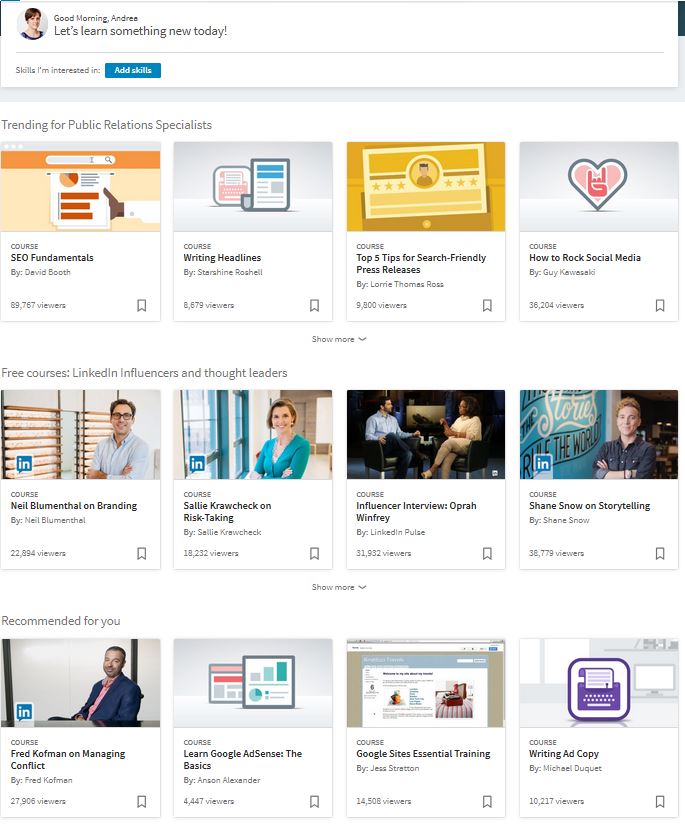
Task: Open the Google Sites course thumbnail
Action: [x=426, y=683]
